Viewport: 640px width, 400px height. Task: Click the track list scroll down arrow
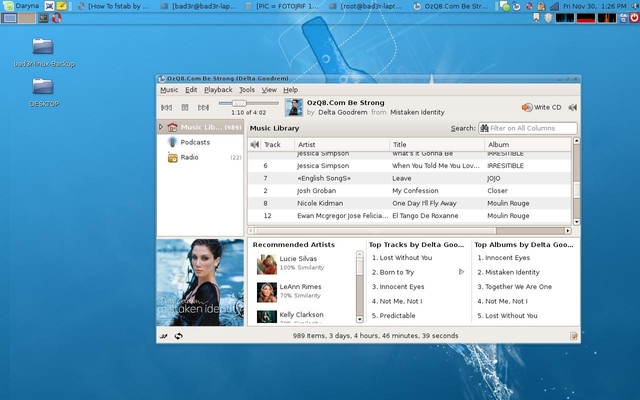(576, 222)
